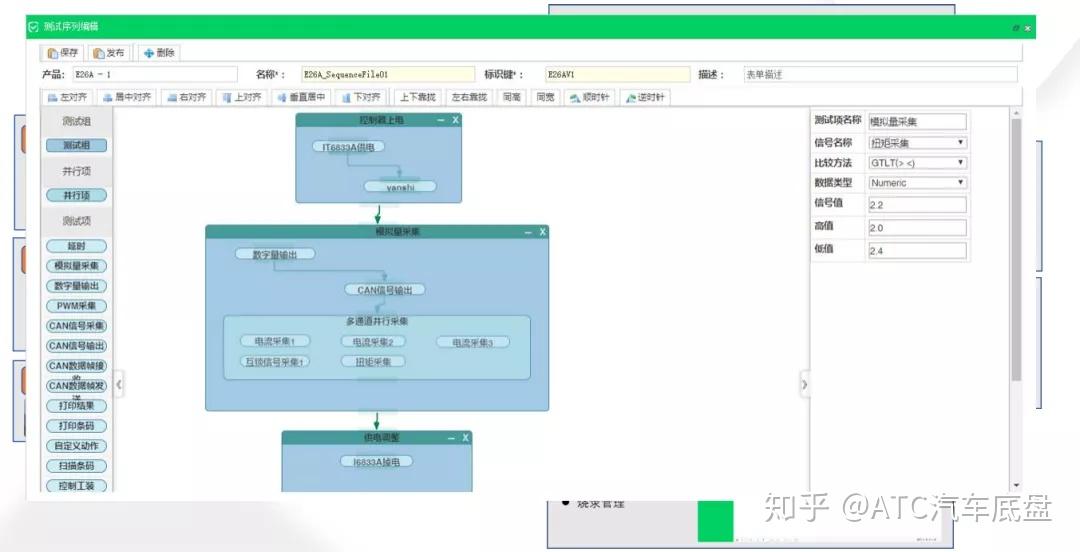Click the 同高 same-height button
The height and width of the screenshot is (552, 1080).
[x=512, y=97]
